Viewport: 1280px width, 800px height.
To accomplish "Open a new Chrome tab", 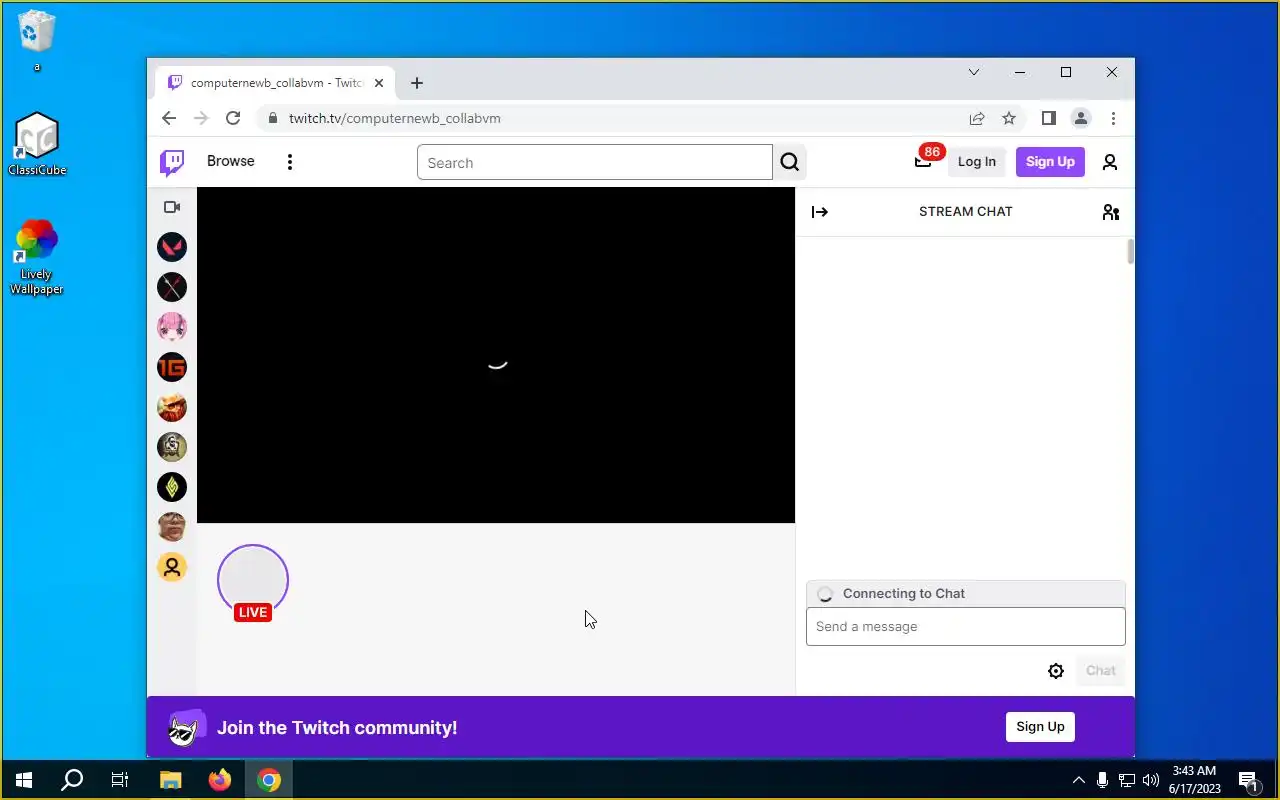I will point(417,83).
